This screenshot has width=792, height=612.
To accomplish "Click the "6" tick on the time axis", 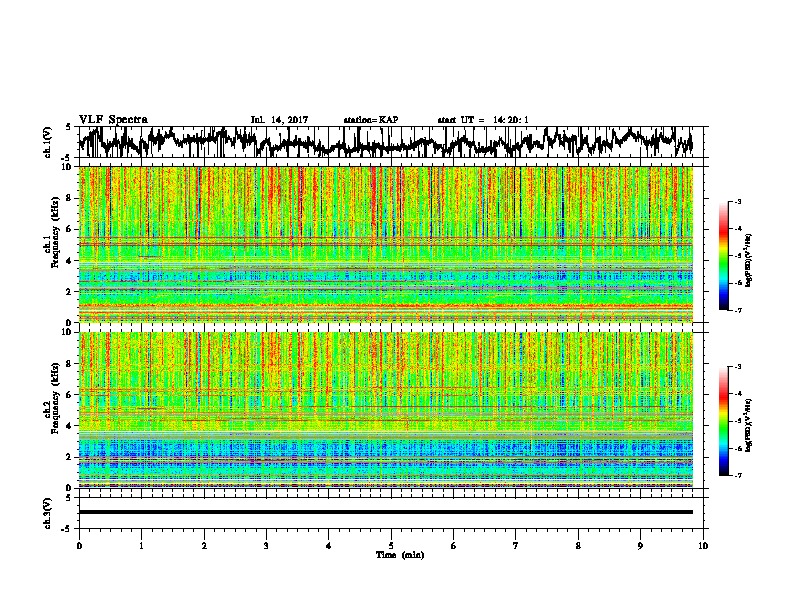I will click(x=454, y=546).
